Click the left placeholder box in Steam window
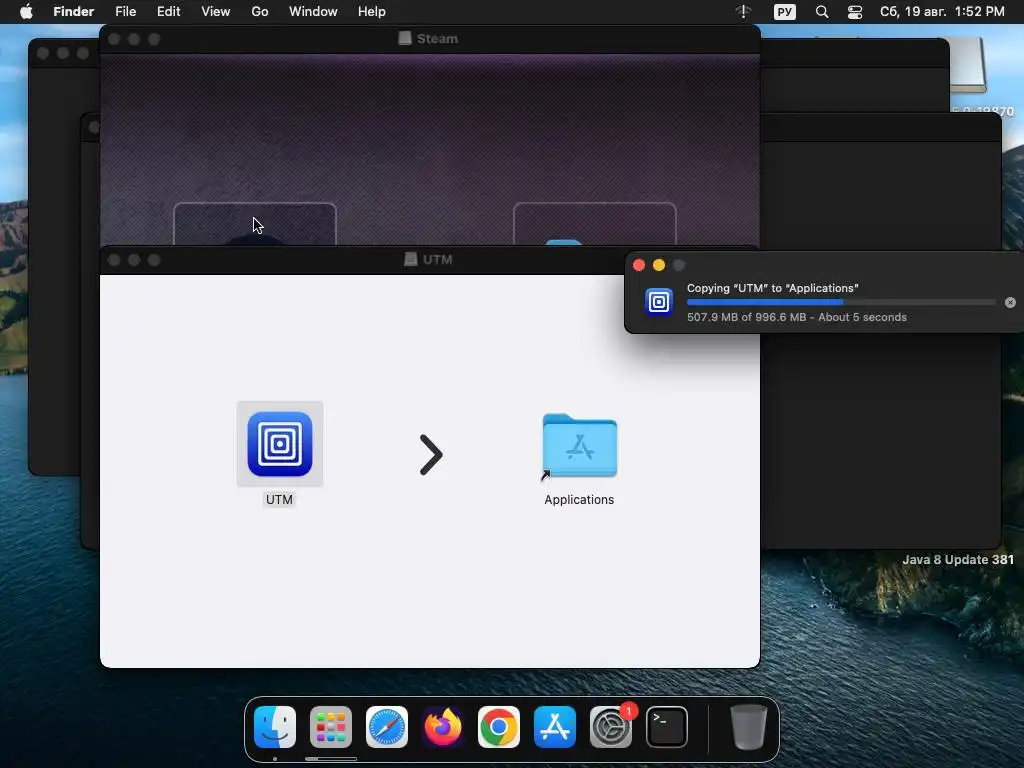 255,224
